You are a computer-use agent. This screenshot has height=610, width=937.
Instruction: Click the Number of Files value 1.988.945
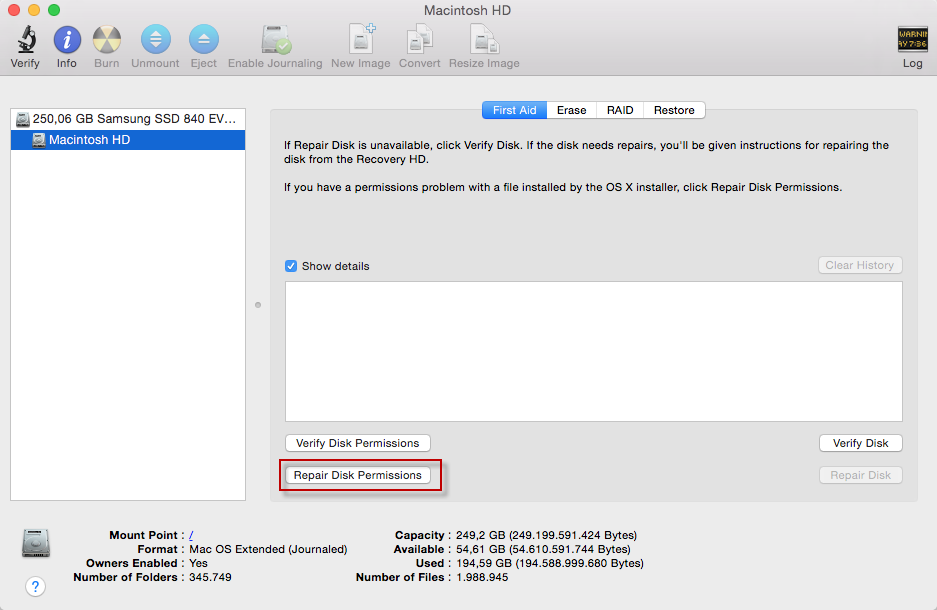(x=482, y=578)
